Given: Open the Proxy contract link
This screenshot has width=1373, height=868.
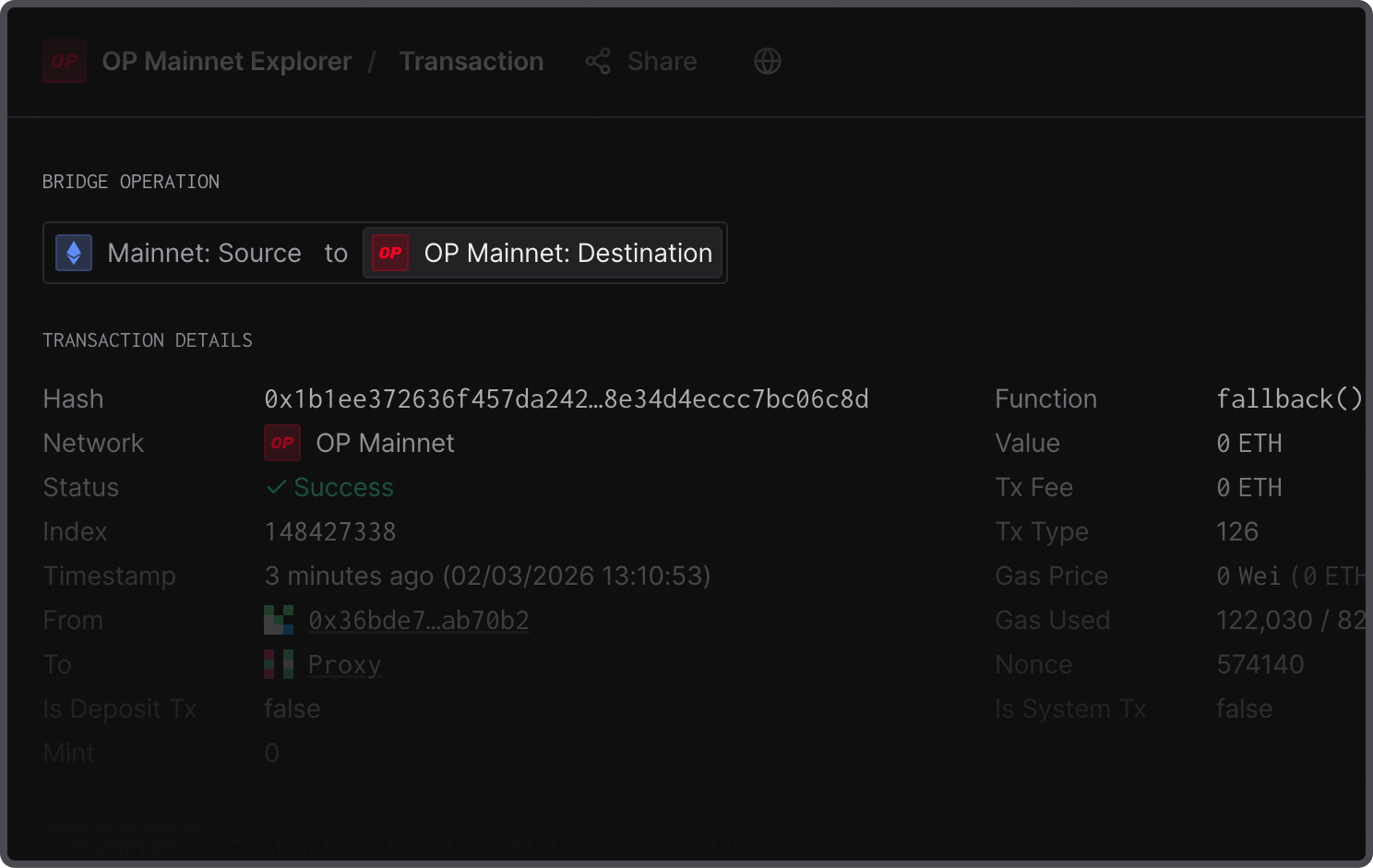Looking at the screenshot, I should pos(344,664).
